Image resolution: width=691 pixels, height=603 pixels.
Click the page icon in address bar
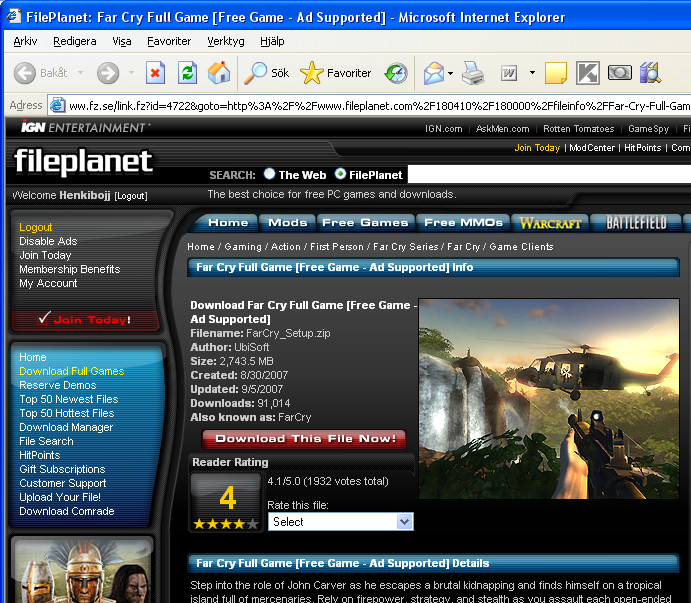tap(57, 106)
